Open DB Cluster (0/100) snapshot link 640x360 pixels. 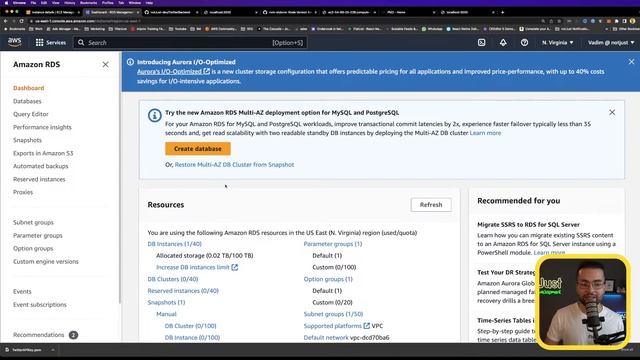[x=191, y=326]
